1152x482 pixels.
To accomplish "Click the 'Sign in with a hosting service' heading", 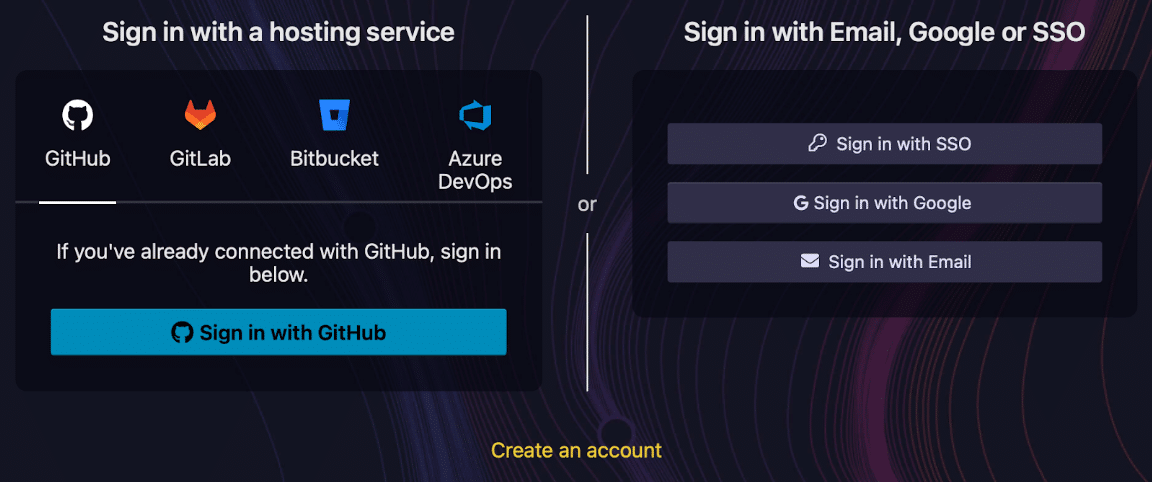I will 278,32.
